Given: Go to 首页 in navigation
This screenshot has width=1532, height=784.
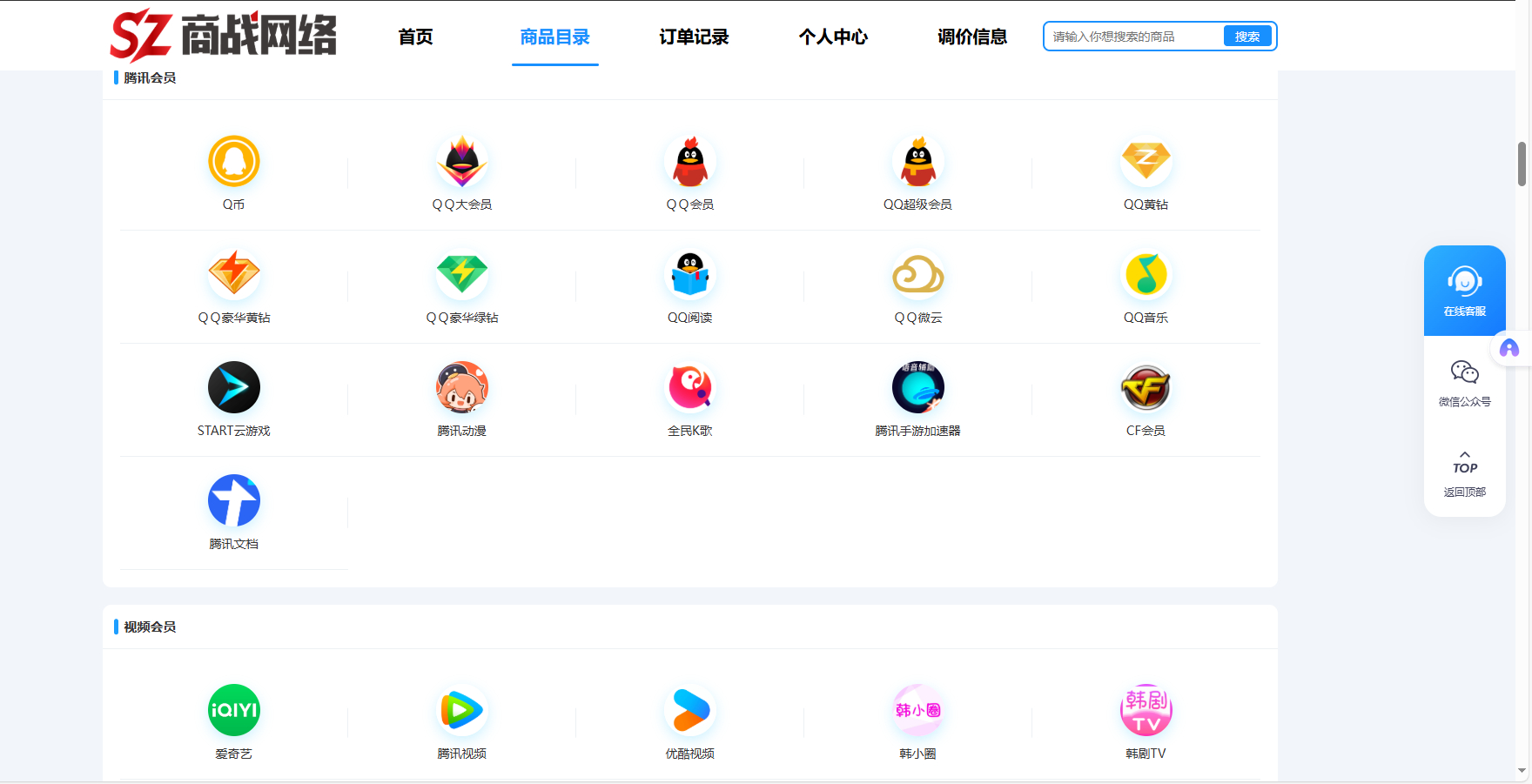Looking at the screenshot, I should click(x=415, y=37).
